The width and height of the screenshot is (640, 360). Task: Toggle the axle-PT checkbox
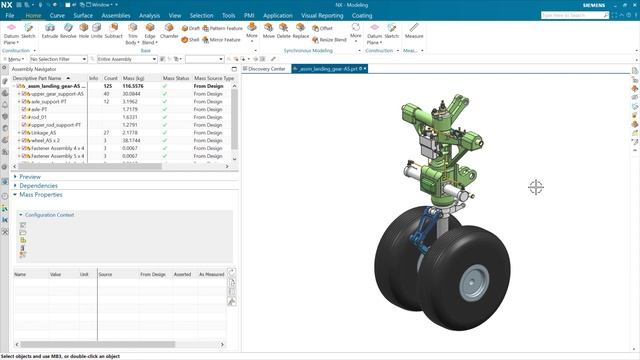[x=24, y=109]
